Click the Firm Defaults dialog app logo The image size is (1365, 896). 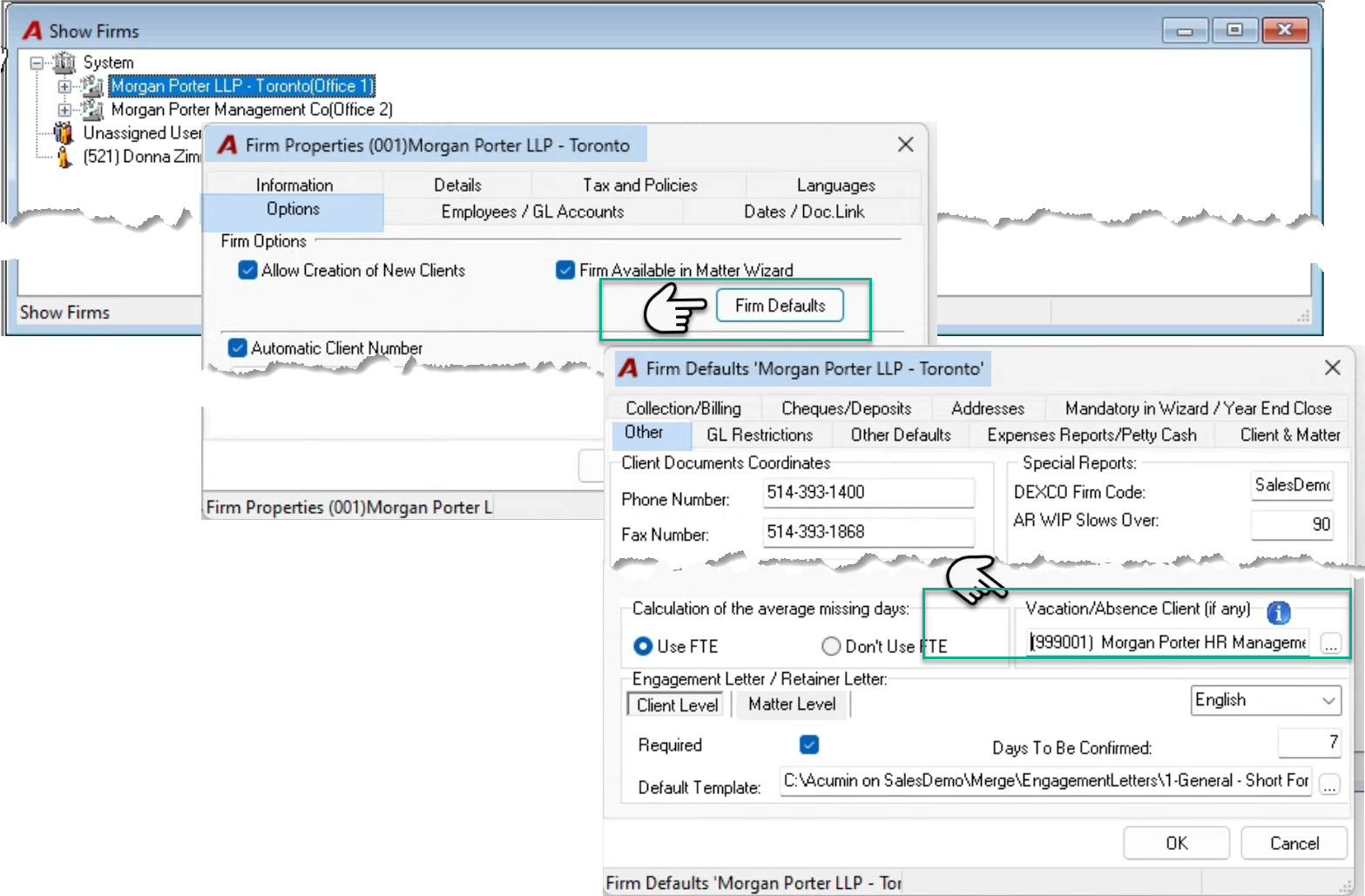[628, 368]
